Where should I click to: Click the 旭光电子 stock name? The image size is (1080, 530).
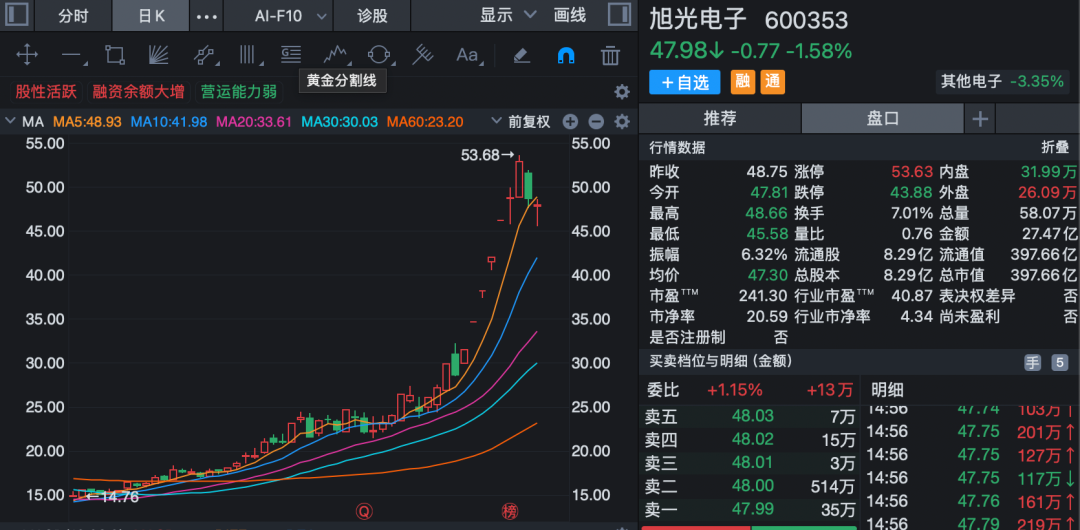coord(698,19)
